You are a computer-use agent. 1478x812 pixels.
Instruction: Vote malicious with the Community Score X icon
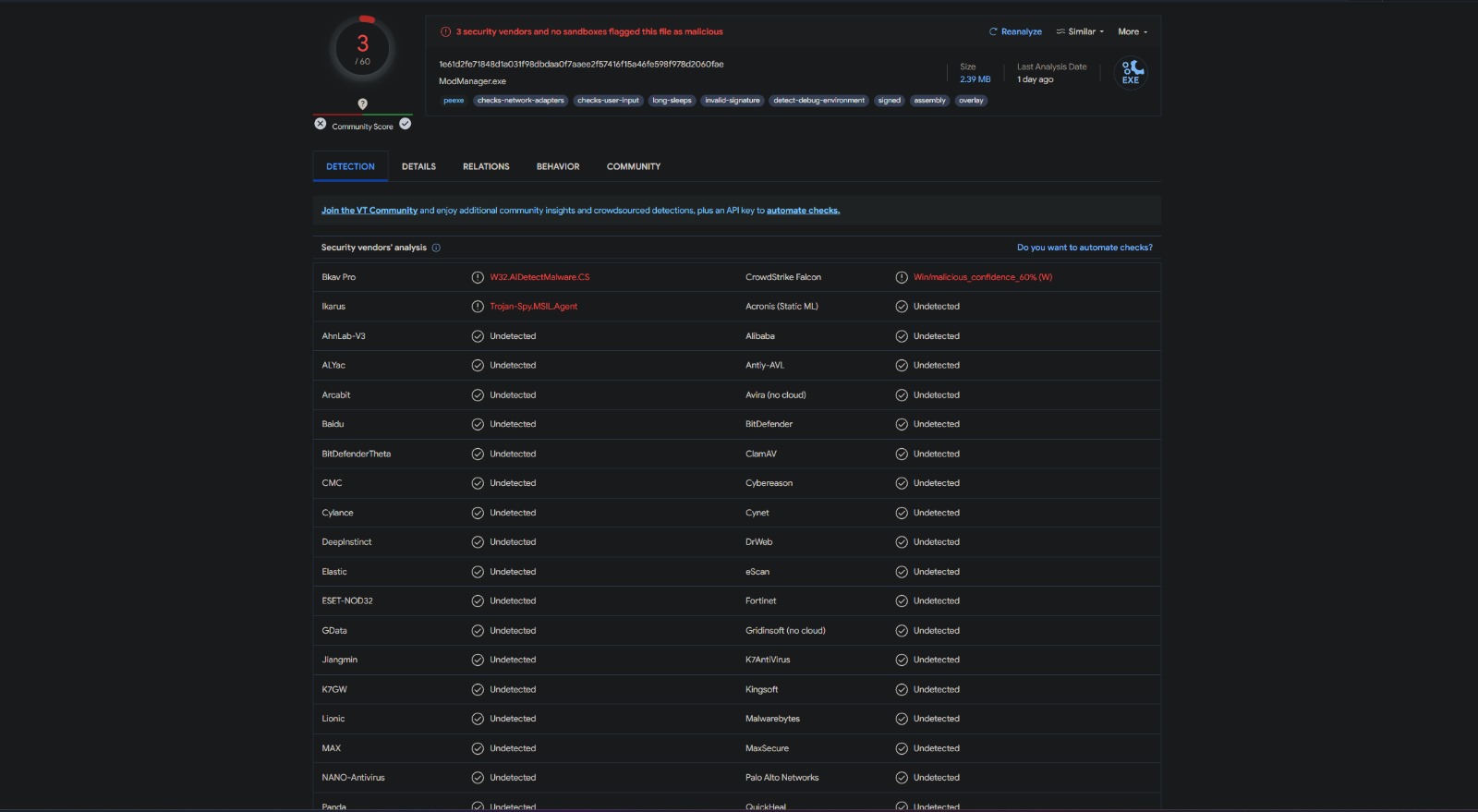[x=320, y=124]
